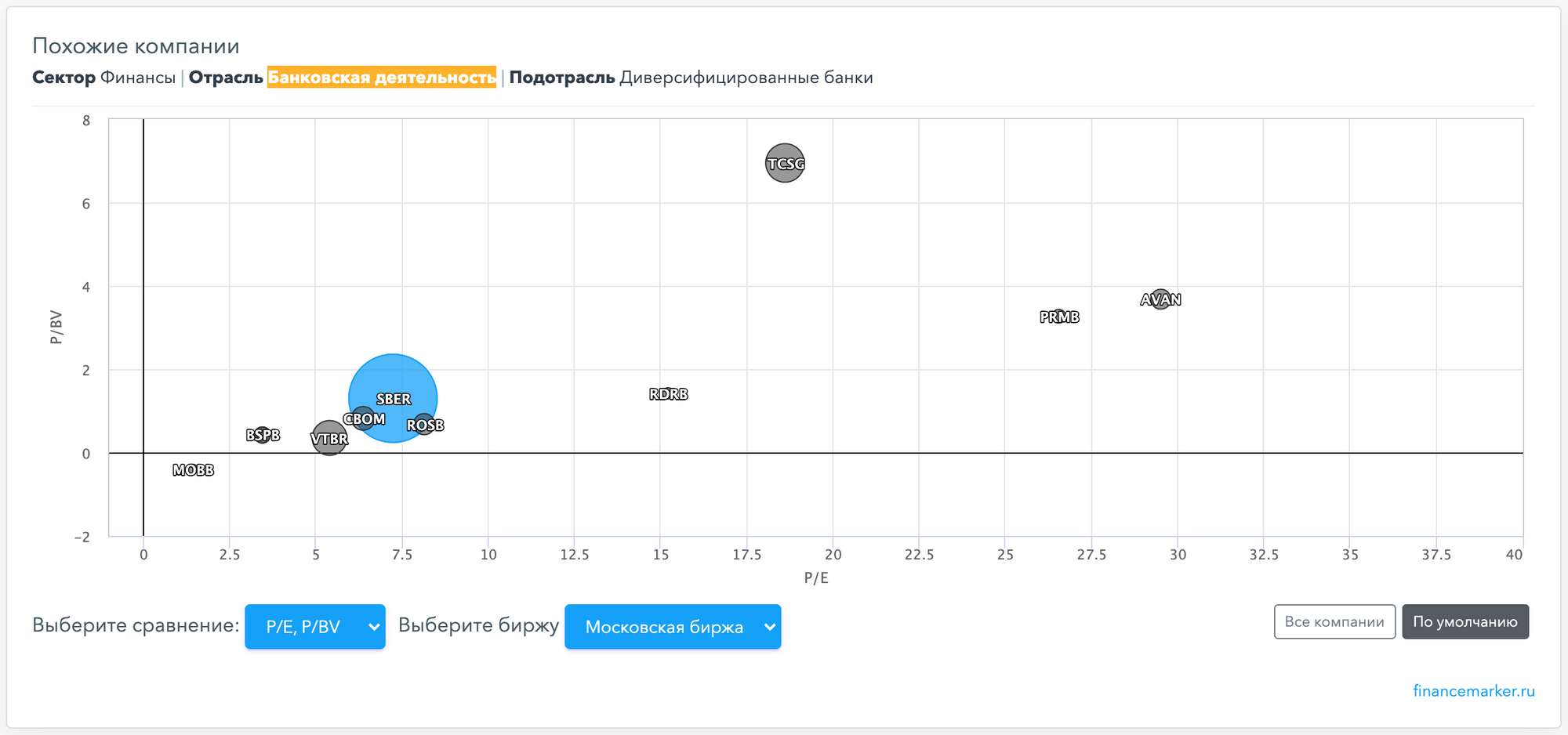Image resolution: width=1568 pixels, height=735 pixels.
Task: Click the Финансы sector text
Action: click(138, 78)
